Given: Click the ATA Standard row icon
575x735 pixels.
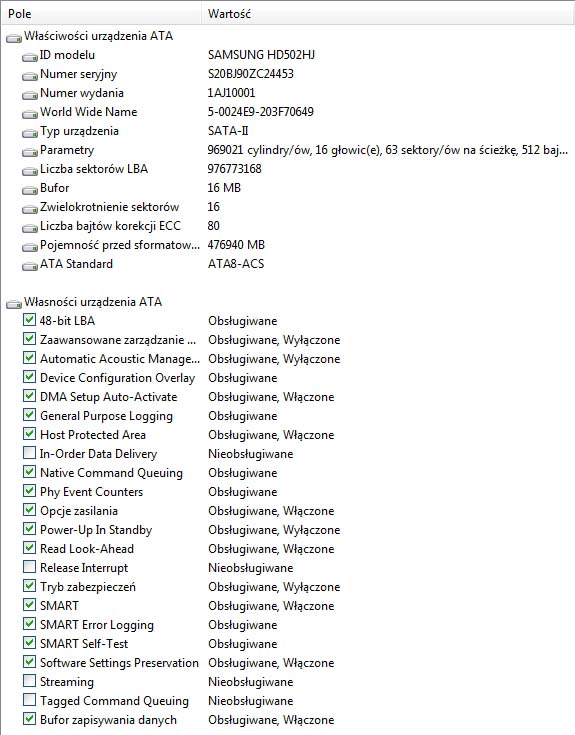Looking at the screenshot, I should [x=30, y=266].
